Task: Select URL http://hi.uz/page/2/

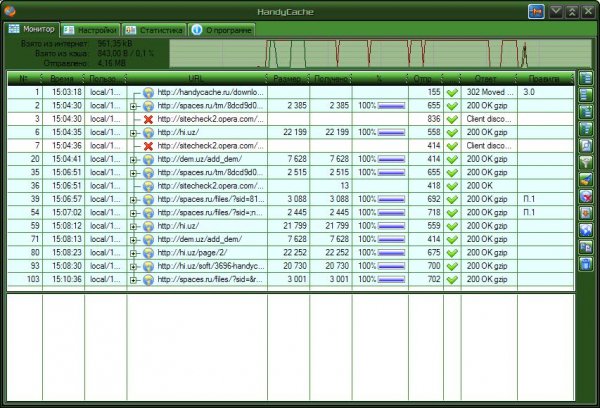Action: point(192,253)
